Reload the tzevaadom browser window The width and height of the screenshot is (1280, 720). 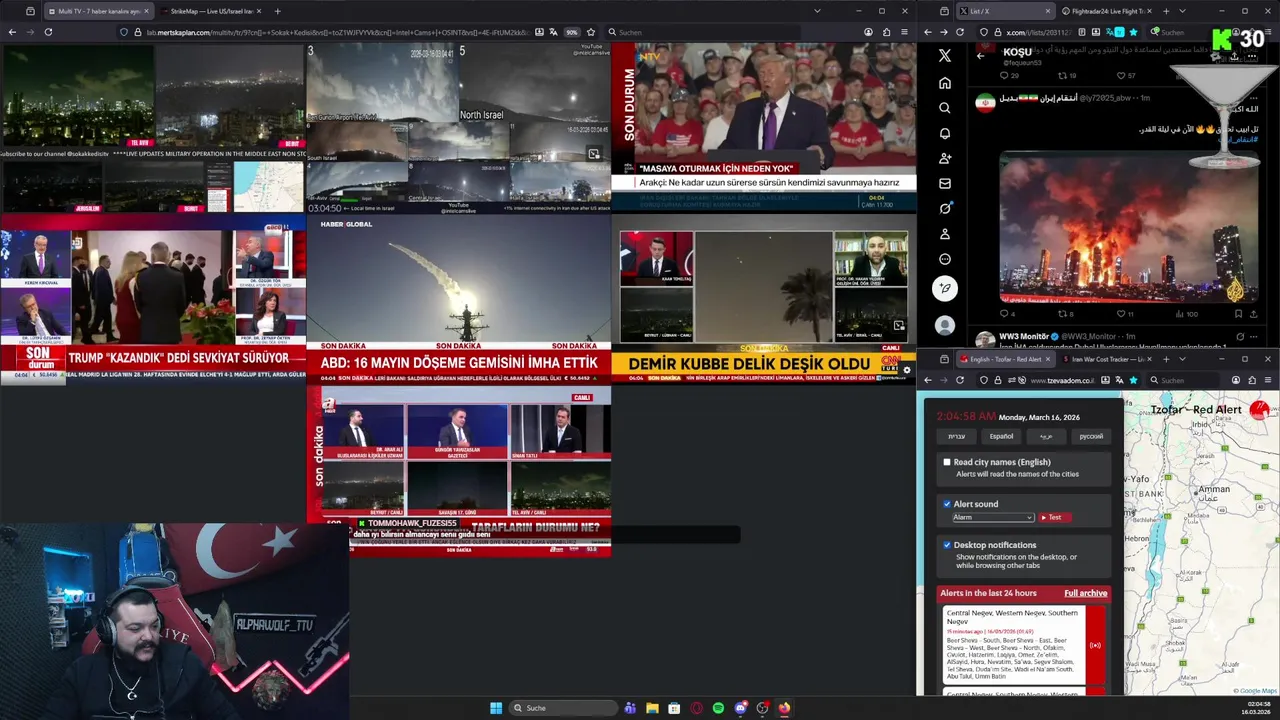pyautogui.click(x=960, y=380)
